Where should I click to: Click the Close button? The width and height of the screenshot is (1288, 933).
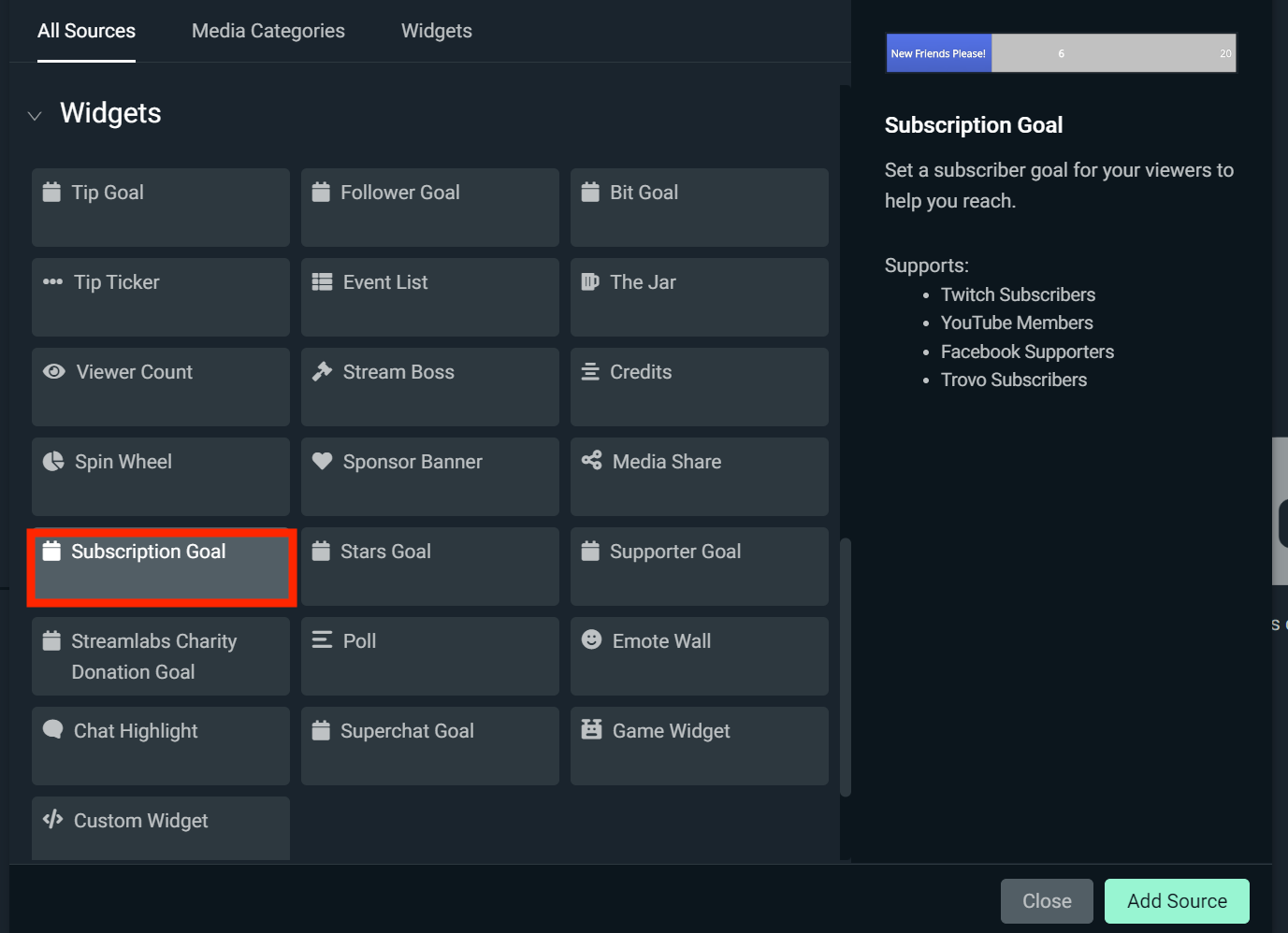[x=1047, y=900]
